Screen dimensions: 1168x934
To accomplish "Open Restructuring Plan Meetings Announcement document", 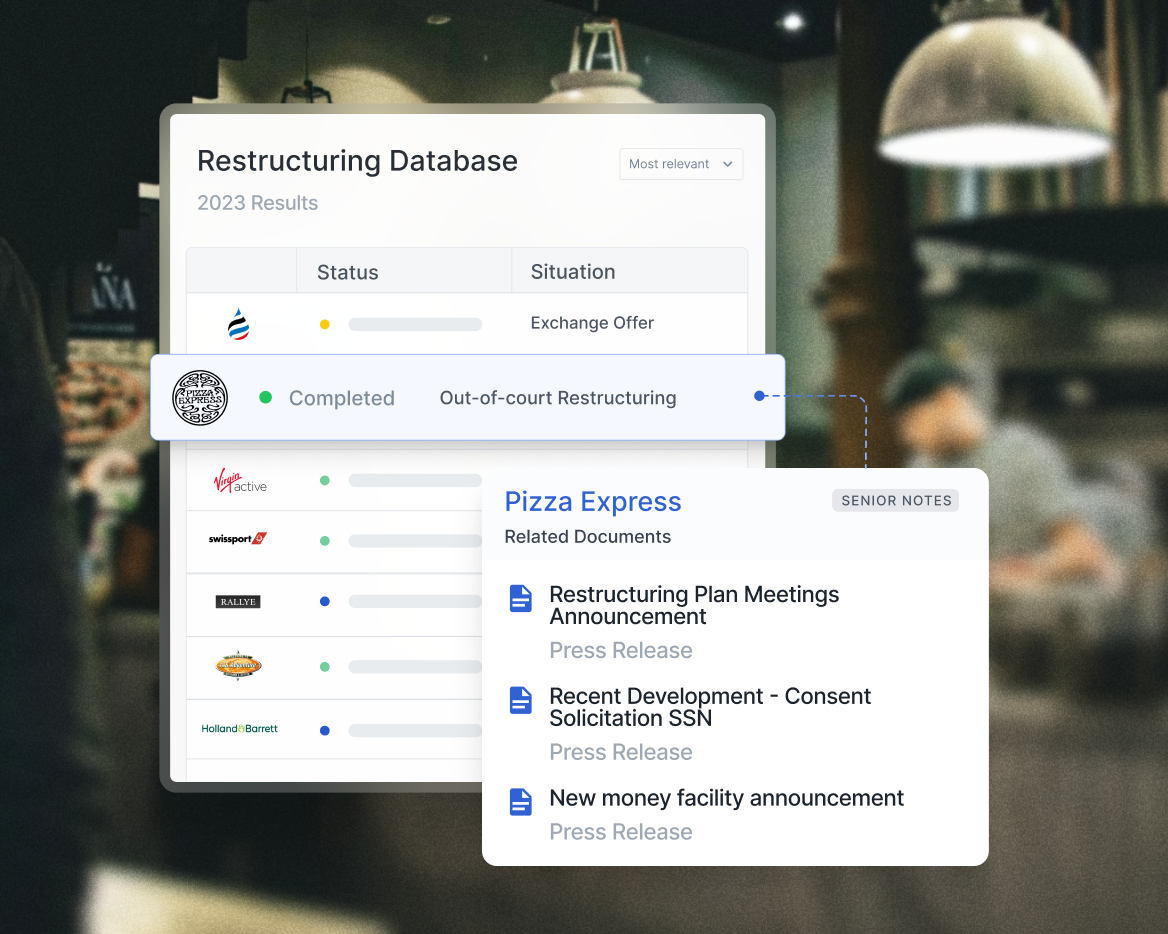I will point(694,606).
